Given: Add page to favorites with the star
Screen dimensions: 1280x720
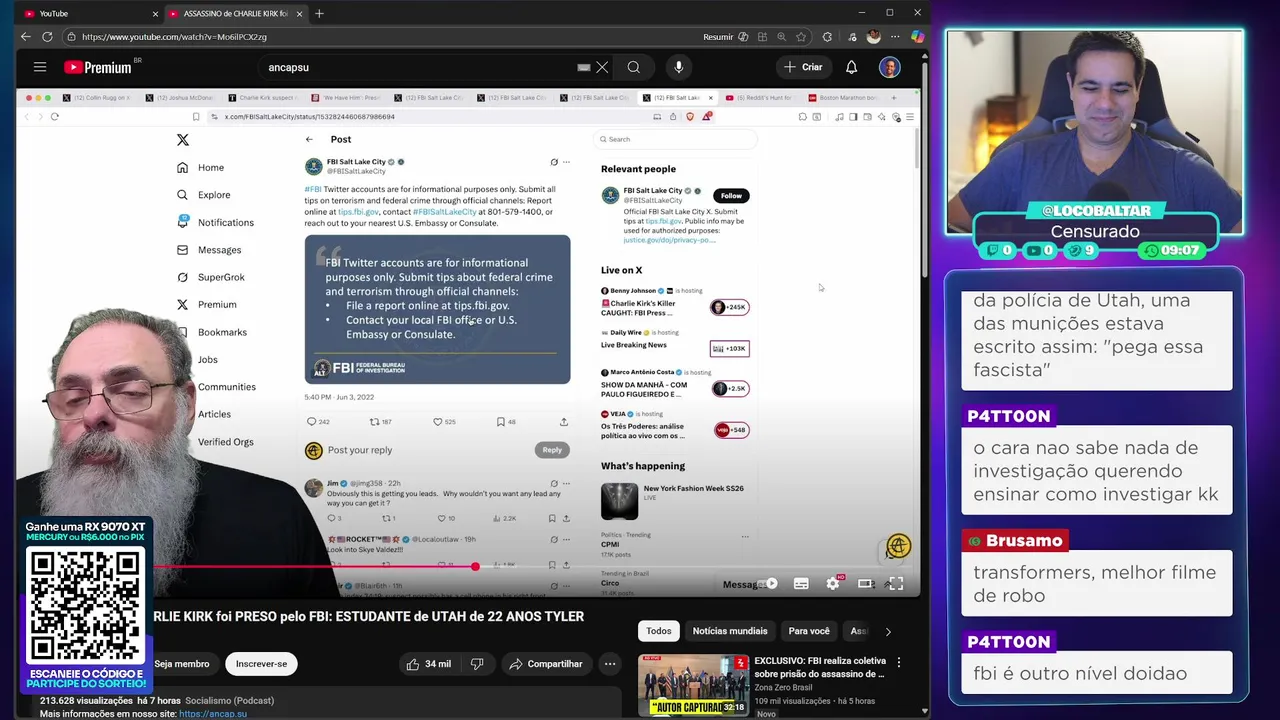Looking at the screenshot, I should pyautogui.click(x=801, y=37).
